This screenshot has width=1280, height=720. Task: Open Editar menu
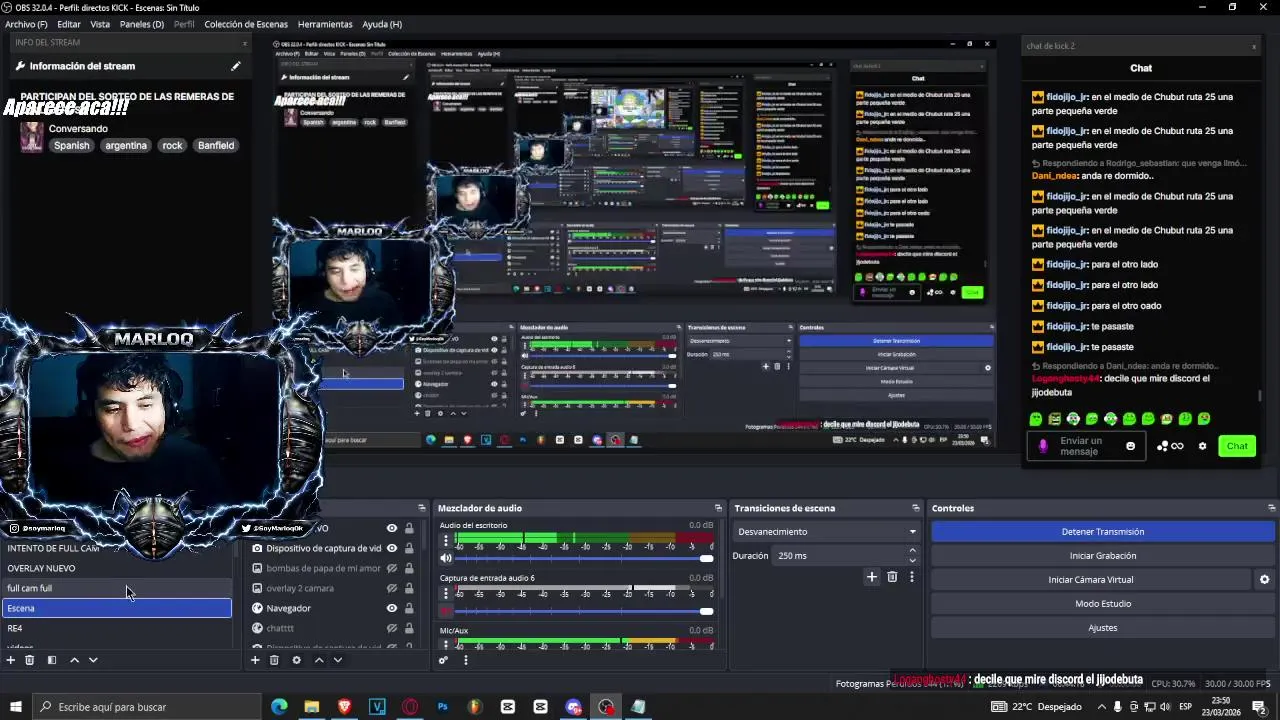click(69, 24)
